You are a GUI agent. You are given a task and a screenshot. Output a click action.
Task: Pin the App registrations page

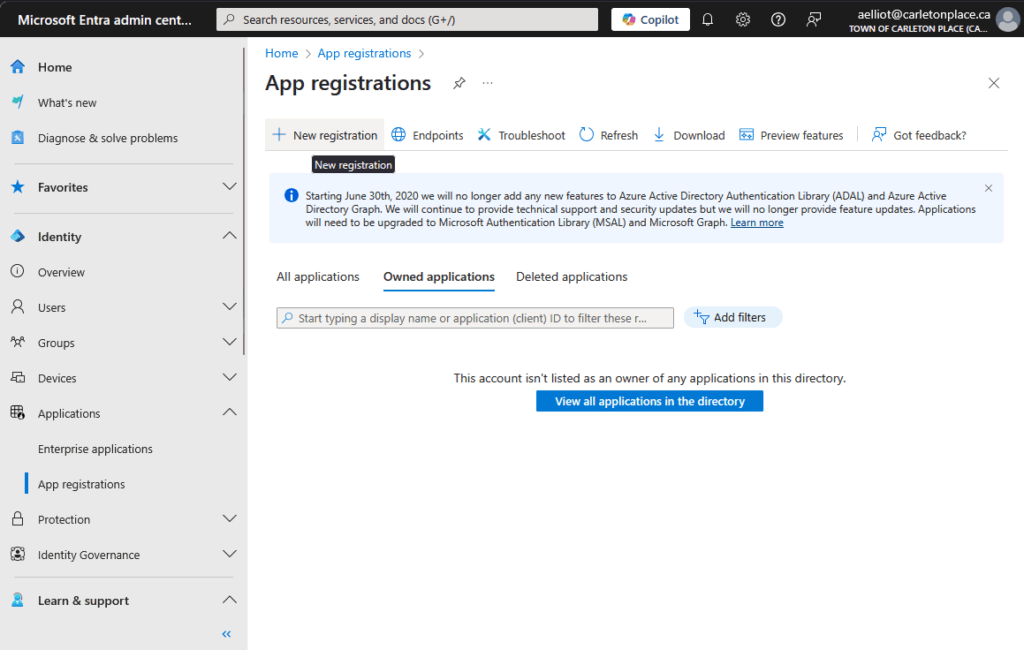pos(459,84)
